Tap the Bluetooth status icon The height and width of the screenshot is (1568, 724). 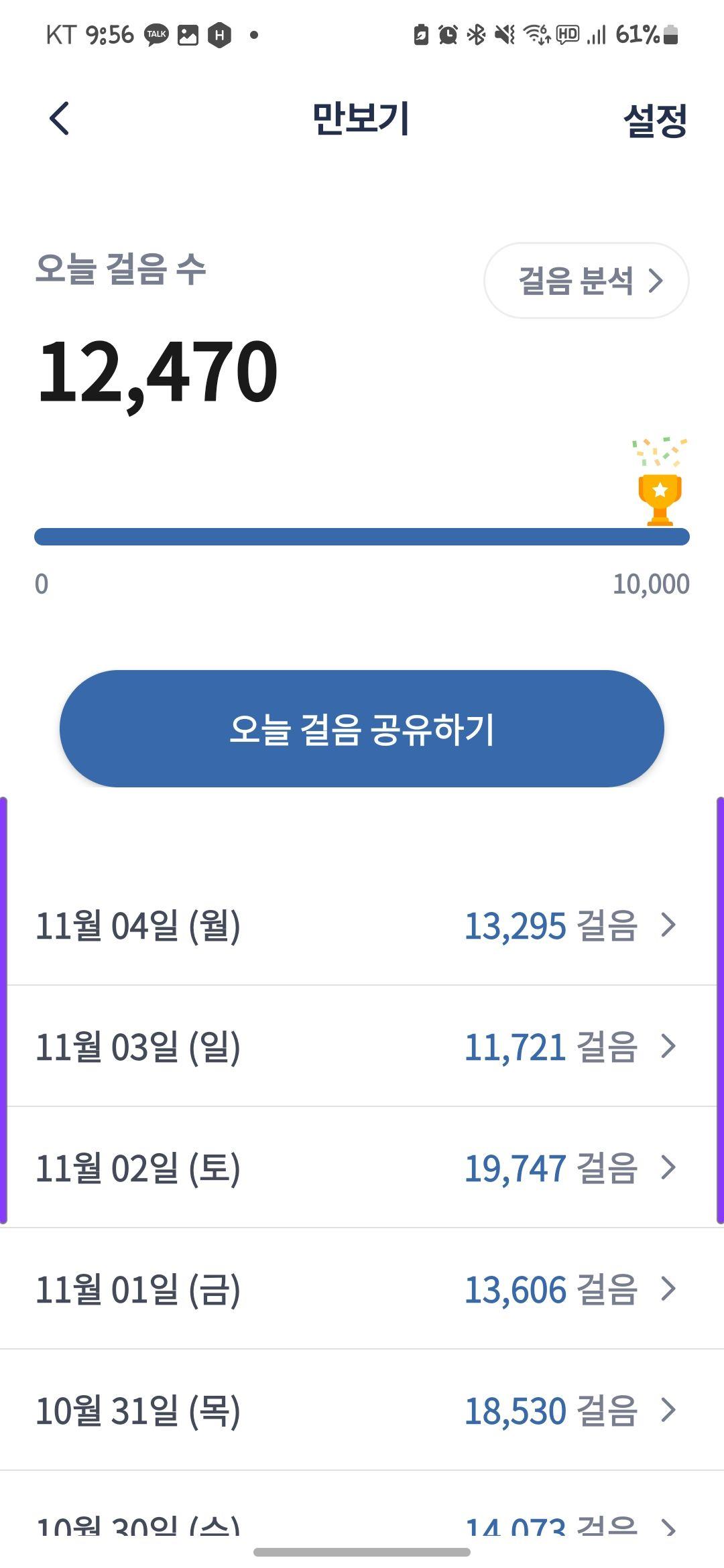[476, 34]
